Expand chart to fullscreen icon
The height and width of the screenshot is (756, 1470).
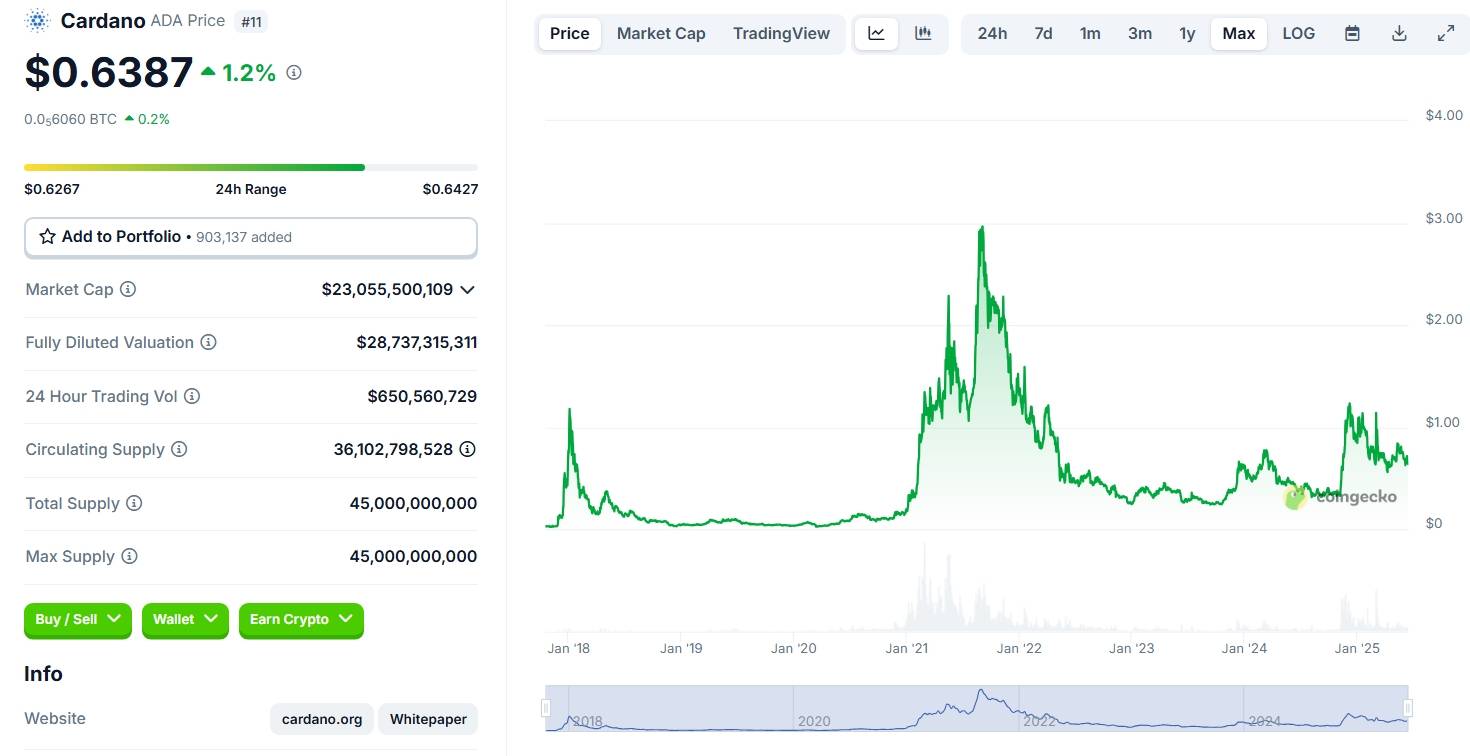click(x=1446, y=33)
